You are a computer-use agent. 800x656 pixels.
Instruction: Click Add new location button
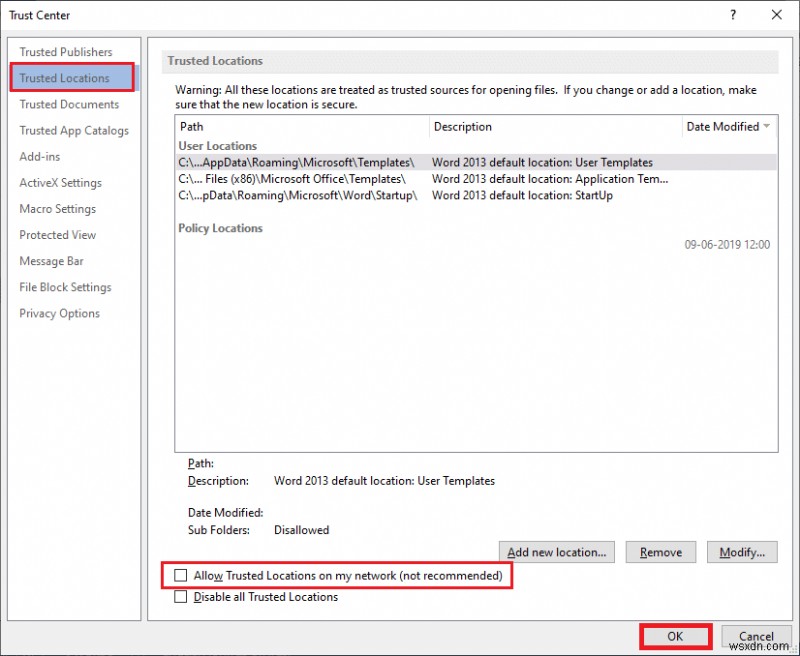pos(556,551)
